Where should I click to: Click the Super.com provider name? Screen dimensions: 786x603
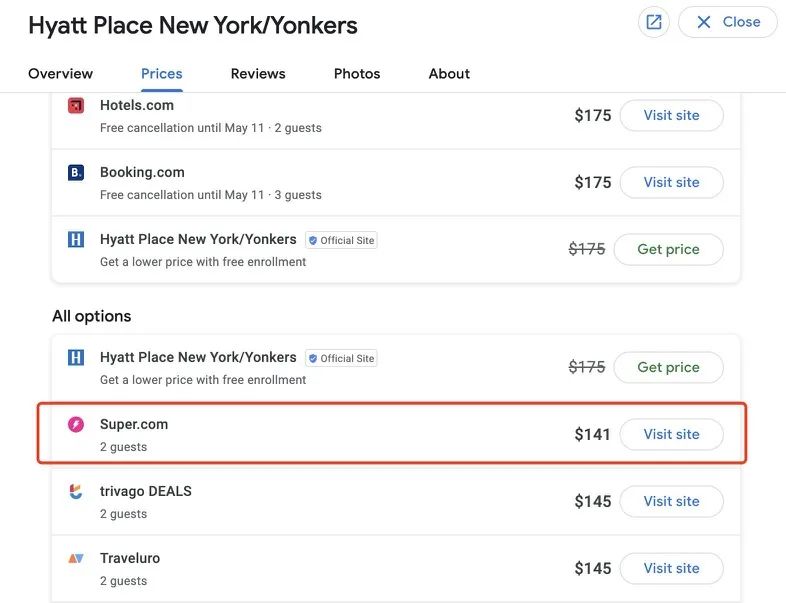coord(134,424)
